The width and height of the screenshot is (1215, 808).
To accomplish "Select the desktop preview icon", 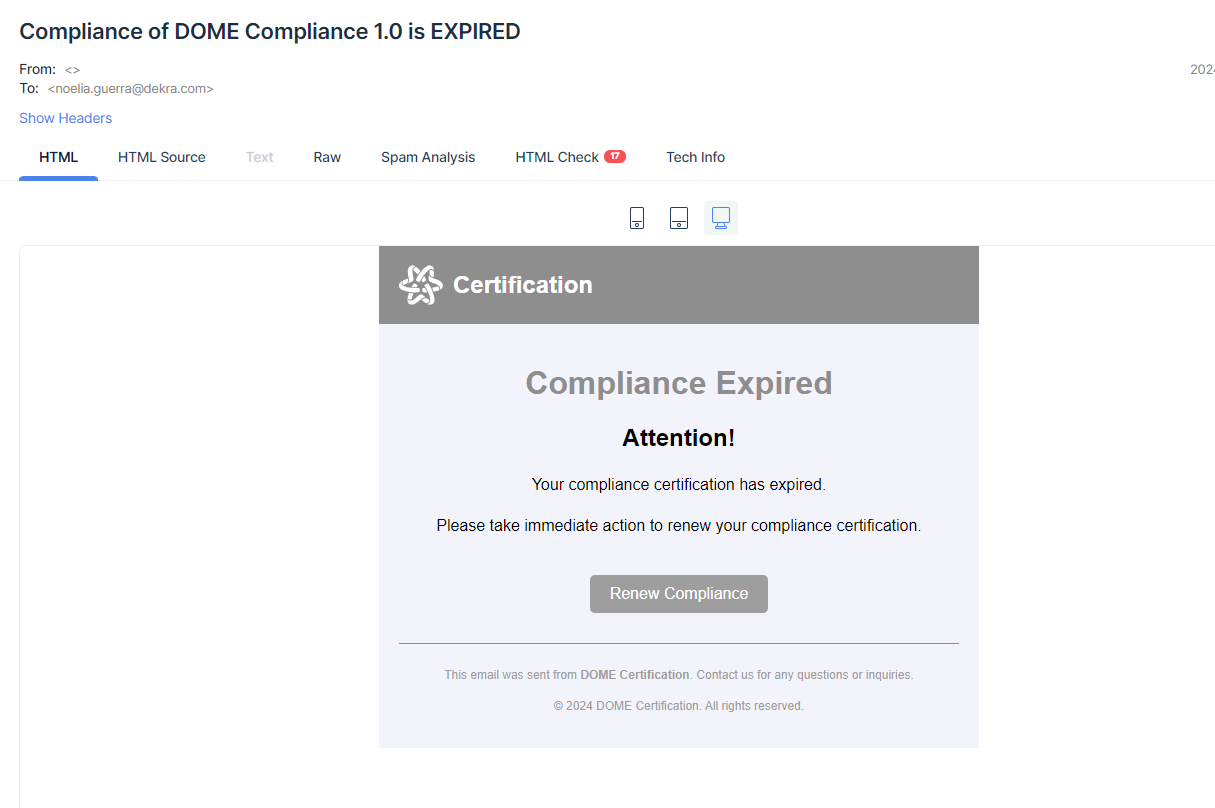I will coord(720,218).
